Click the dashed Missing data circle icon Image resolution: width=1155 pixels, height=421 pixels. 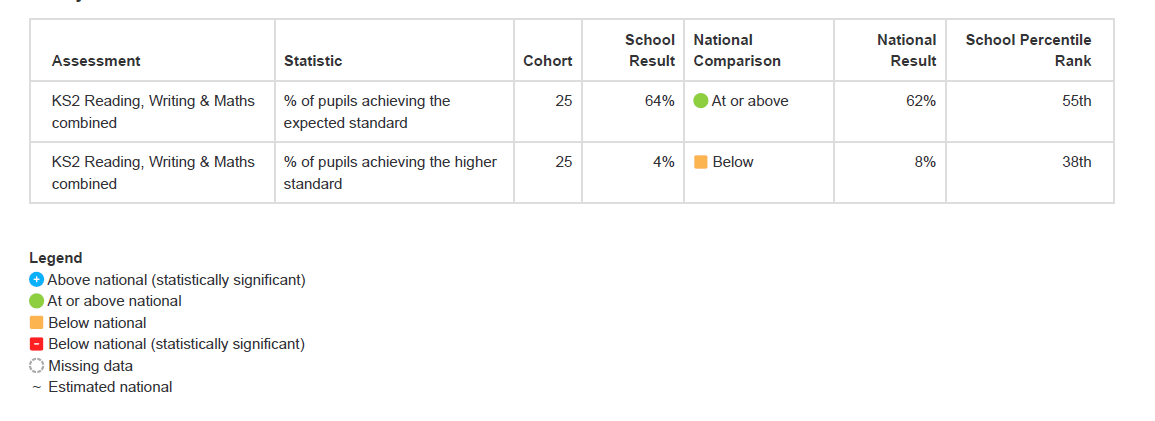[37, 366]
